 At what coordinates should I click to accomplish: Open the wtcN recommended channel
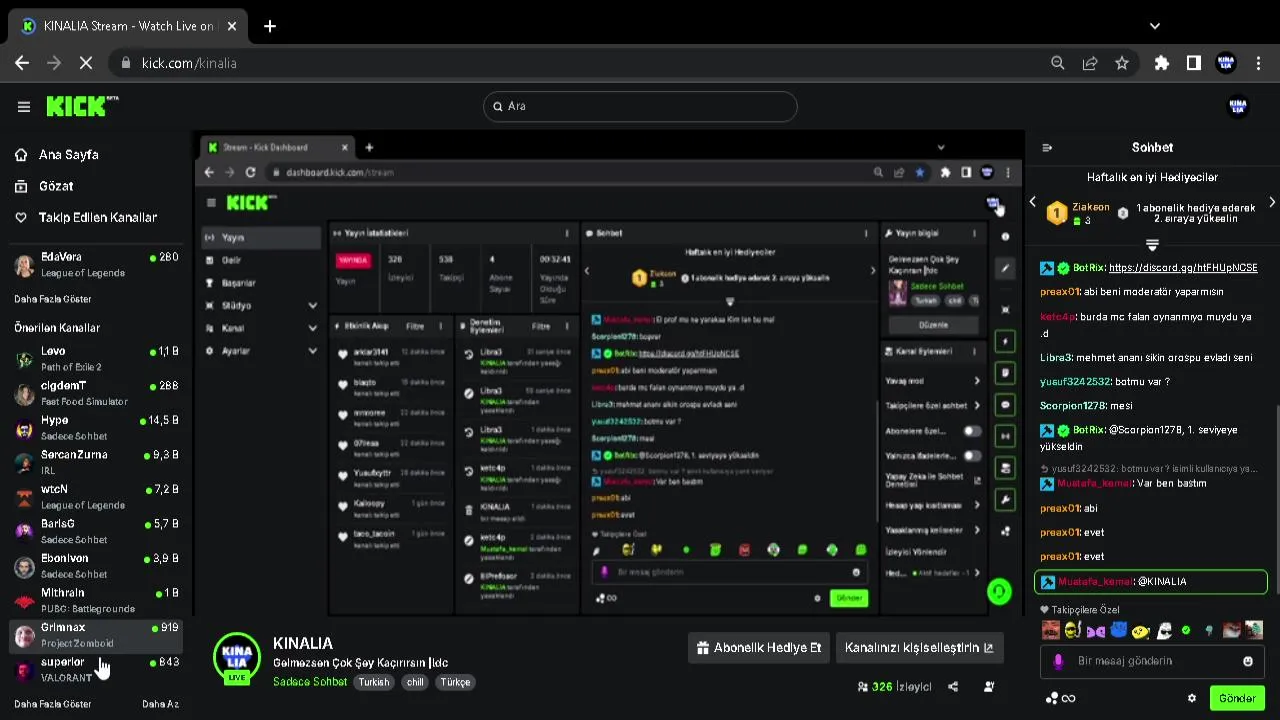(x=96, y=497)
